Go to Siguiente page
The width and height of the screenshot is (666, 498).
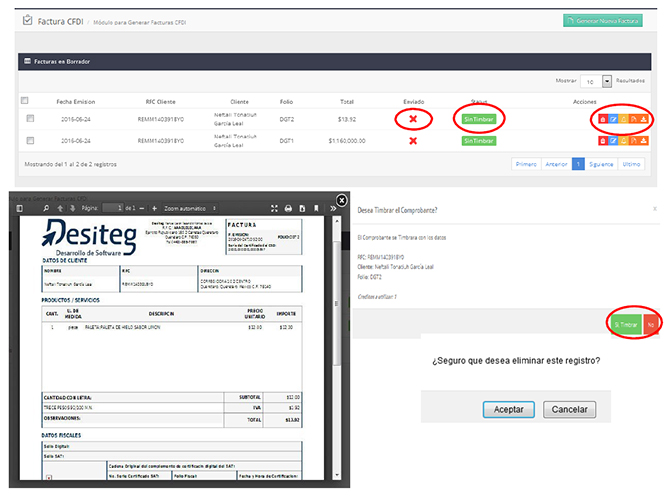pyautogui.click(x=601, y=164)
